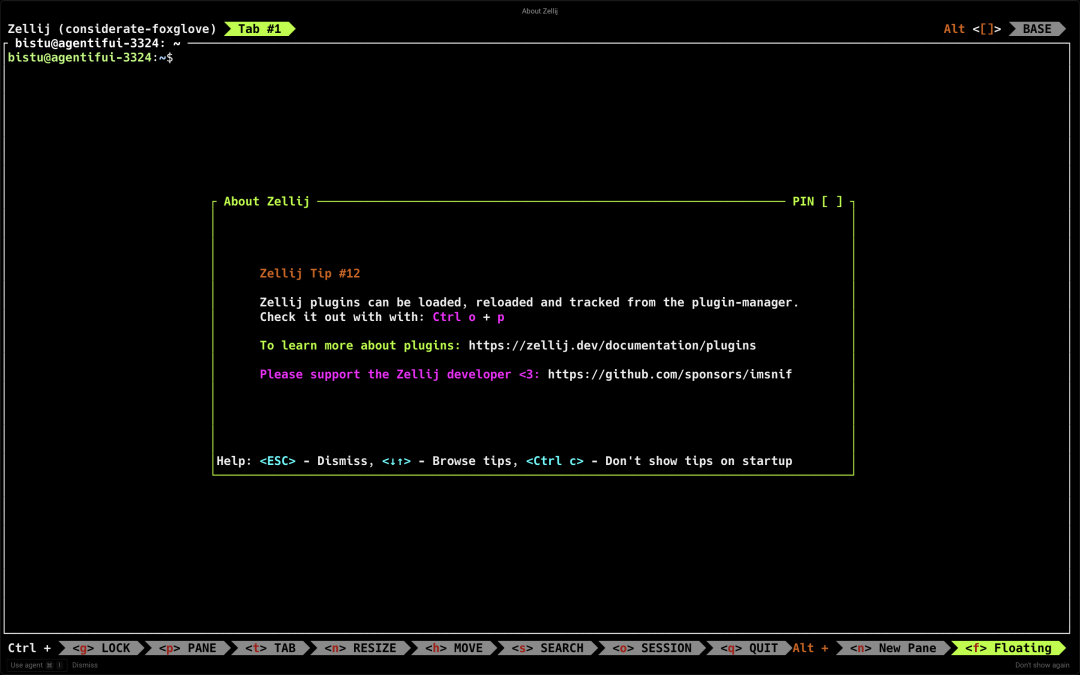
Task: Click the <ESC> Dismiss help hint
Action: tap(313, 461)
